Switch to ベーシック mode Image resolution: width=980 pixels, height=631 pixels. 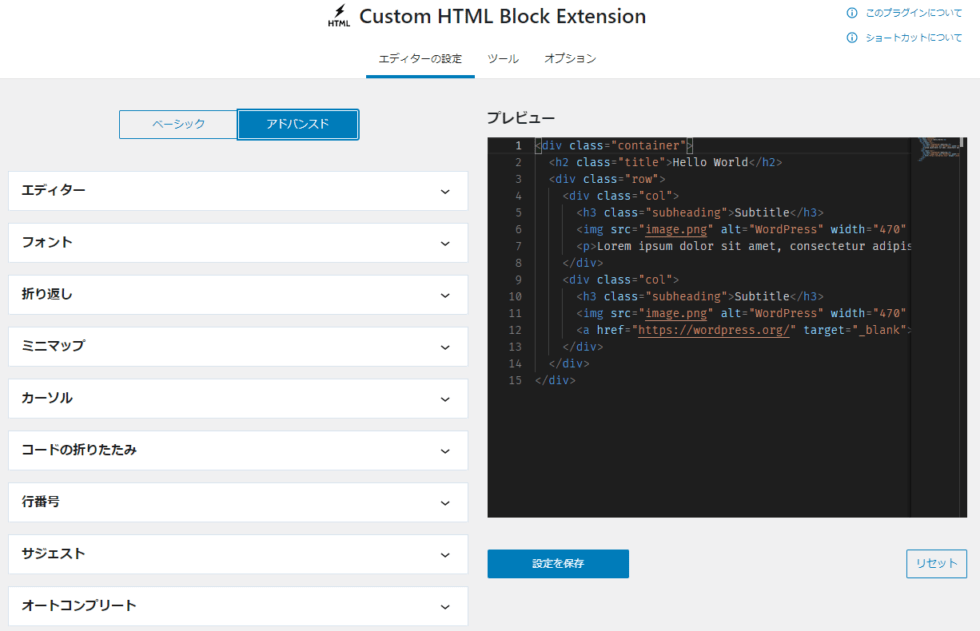pyautogui.click(x=178, y=124)
